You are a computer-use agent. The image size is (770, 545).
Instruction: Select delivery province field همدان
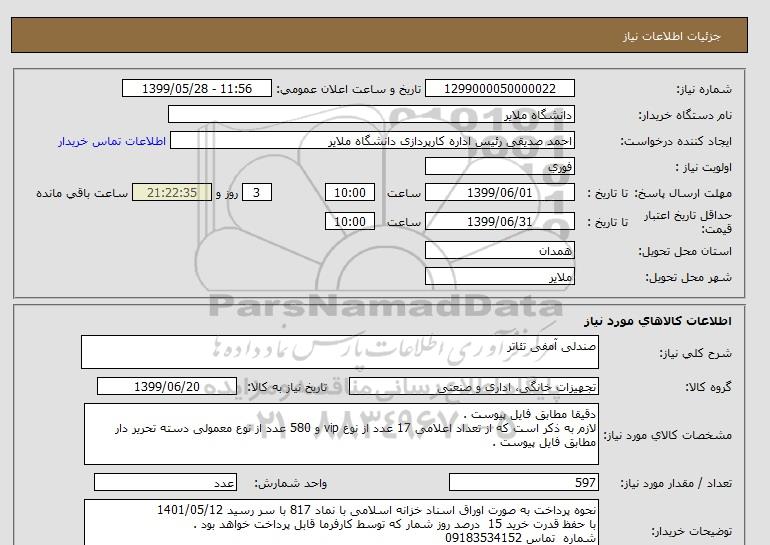(499, 250)
